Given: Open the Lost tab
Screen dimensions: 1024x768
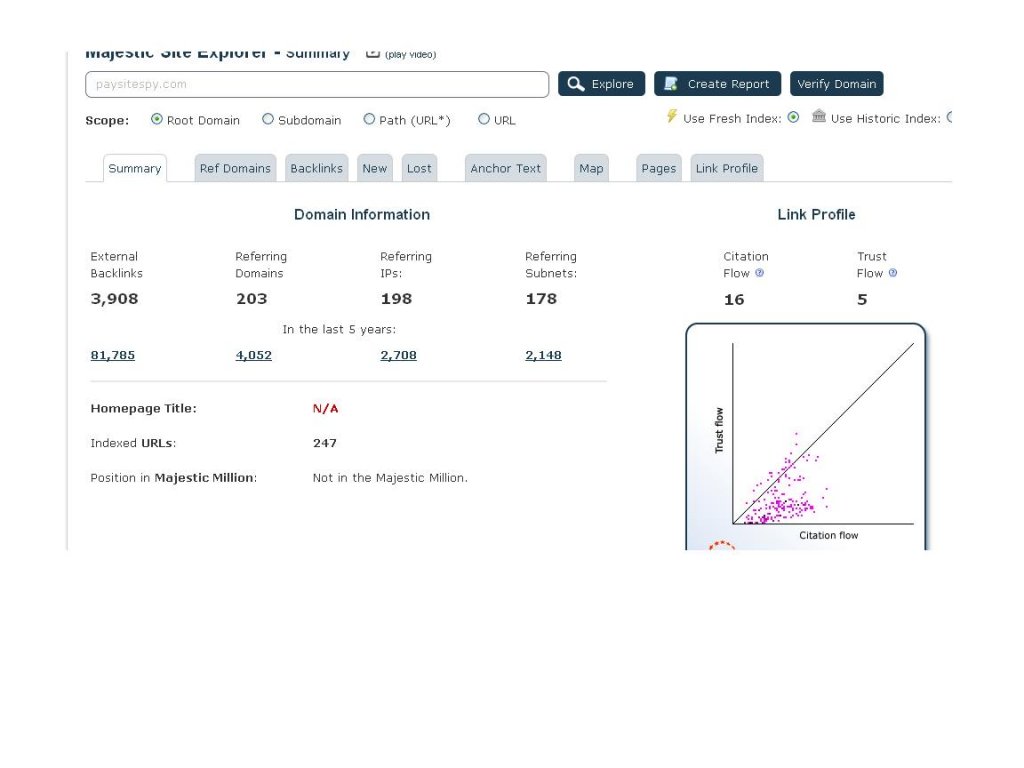Looking at the screenshot, I should click(x=419, y=168).
